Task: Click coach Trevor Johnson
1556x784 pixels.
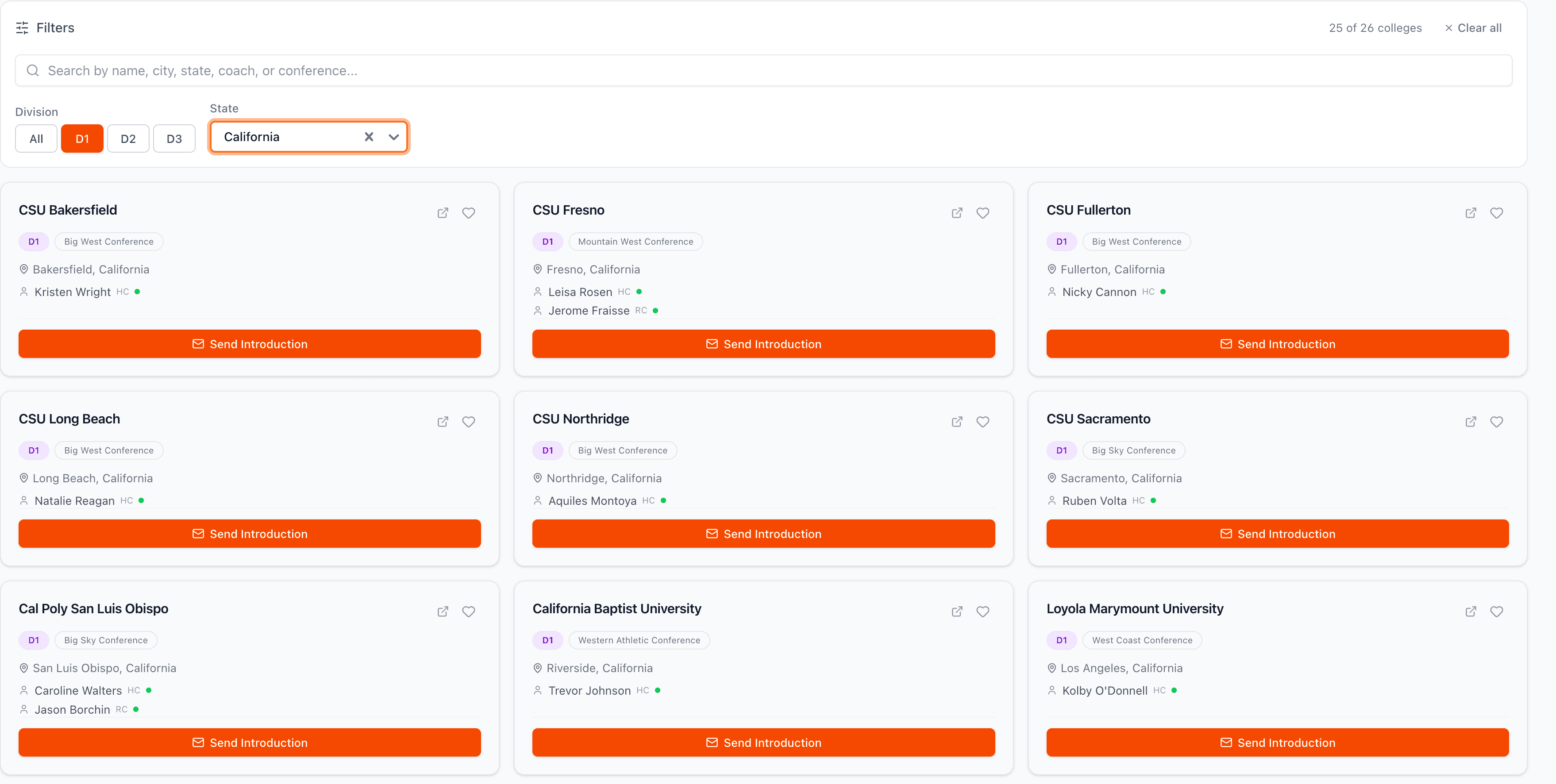Action: pyautogui.click(x=589, y=690)
